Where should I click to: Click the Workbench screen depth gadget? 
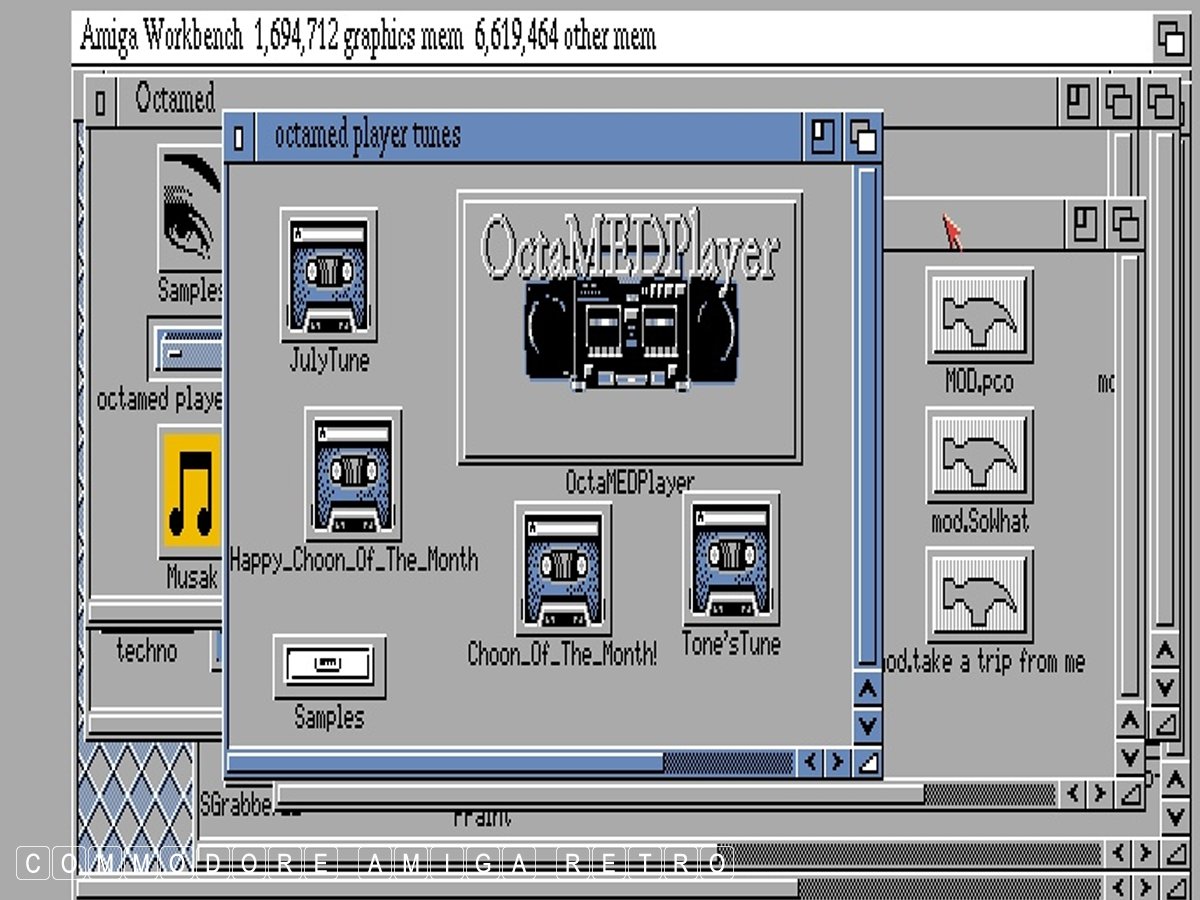click(1171, 39)
